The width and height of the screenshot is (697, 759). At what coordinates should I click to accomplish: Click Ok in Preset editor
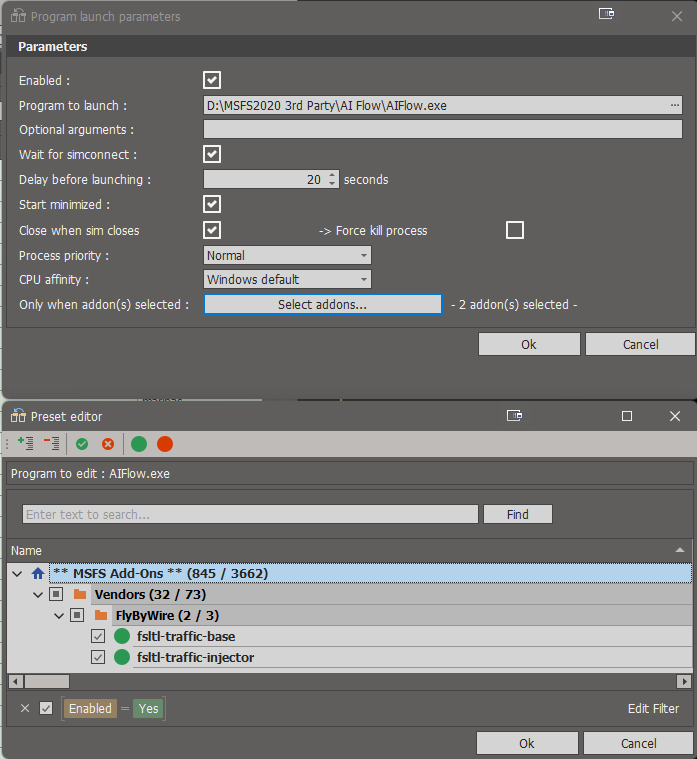tap(527, 743)
